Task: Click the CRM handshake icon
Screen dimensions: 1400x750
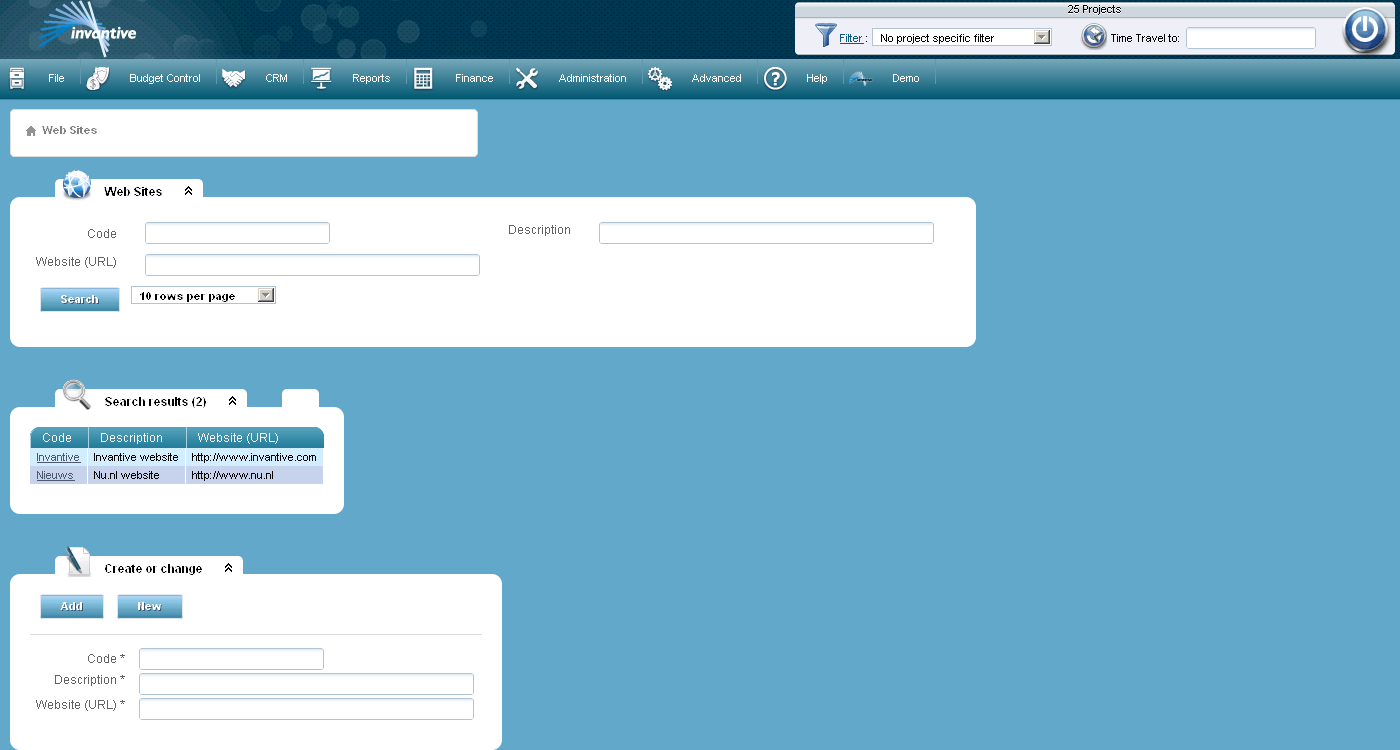Action: pos(234,78)
